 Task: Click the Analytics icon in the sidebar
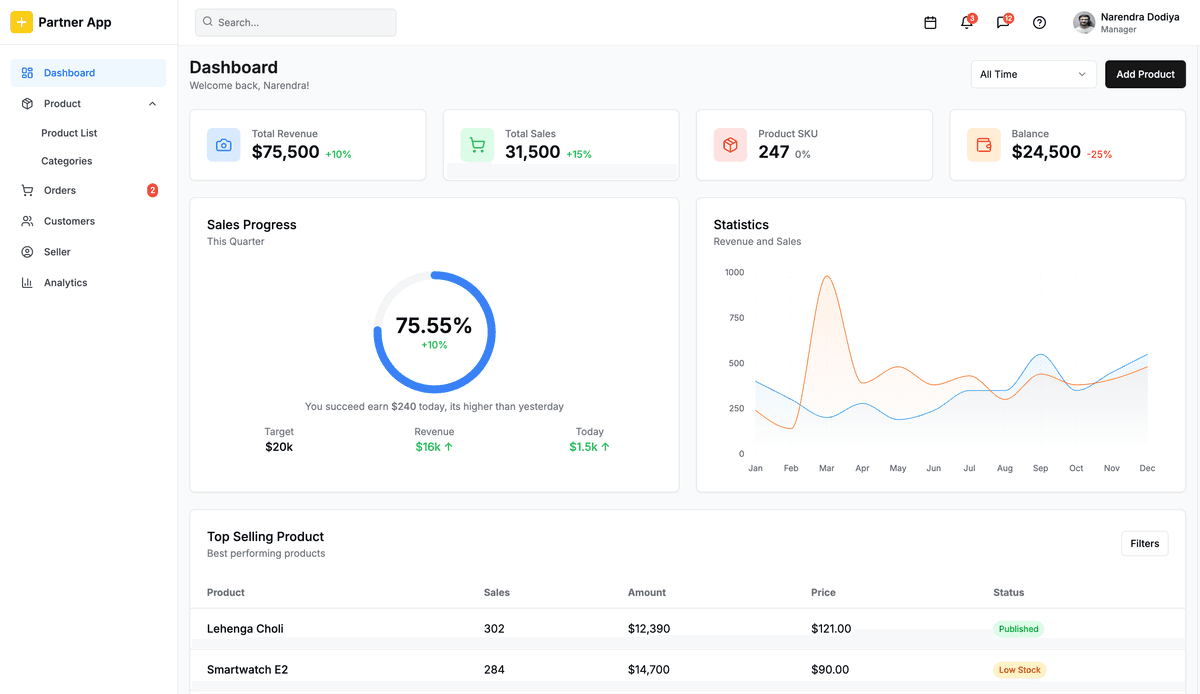[28, 282]
